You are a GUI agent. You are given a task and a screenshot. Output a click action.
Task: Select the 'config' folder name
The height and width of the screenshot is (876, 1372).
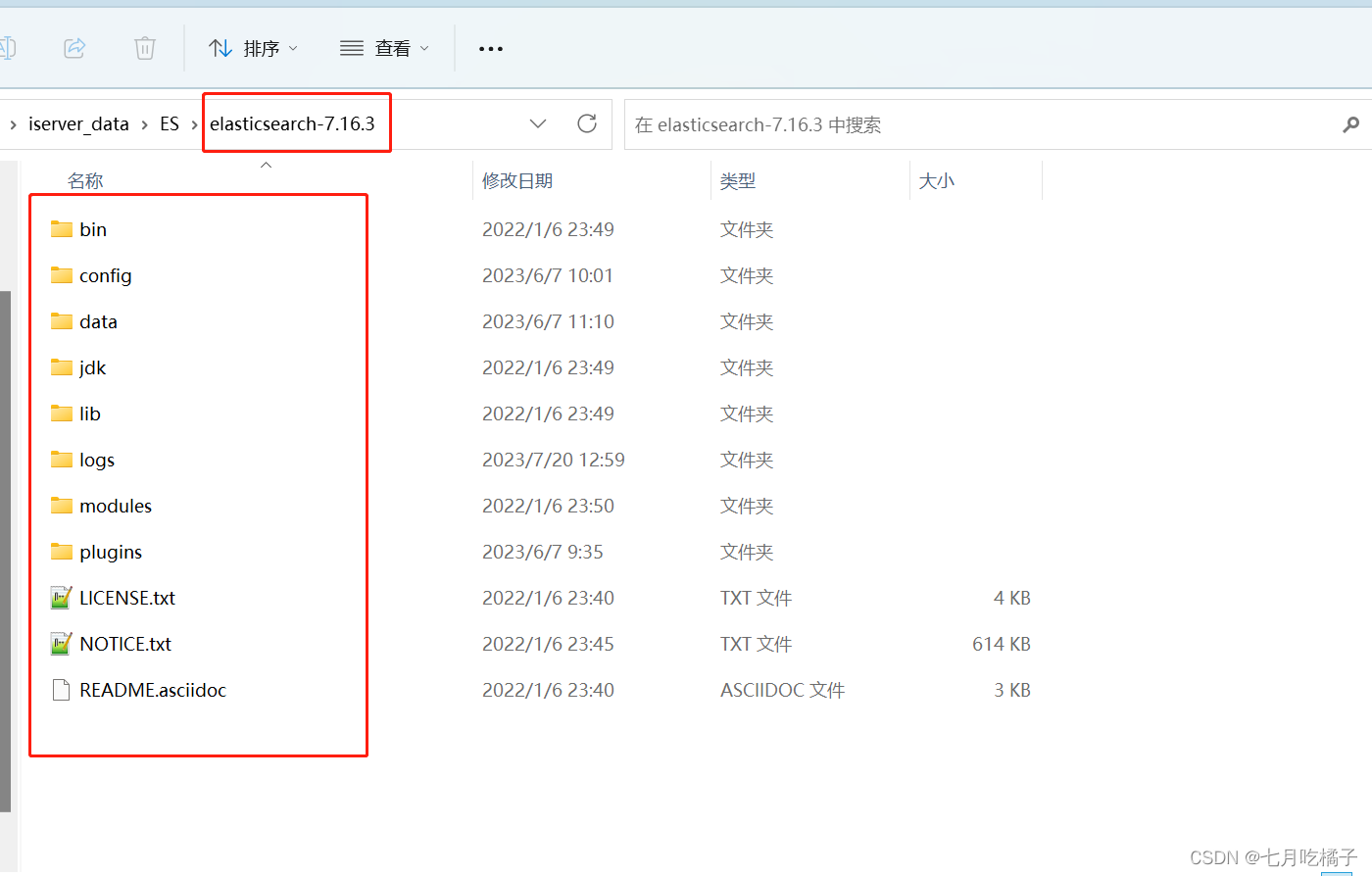[106, 275]
